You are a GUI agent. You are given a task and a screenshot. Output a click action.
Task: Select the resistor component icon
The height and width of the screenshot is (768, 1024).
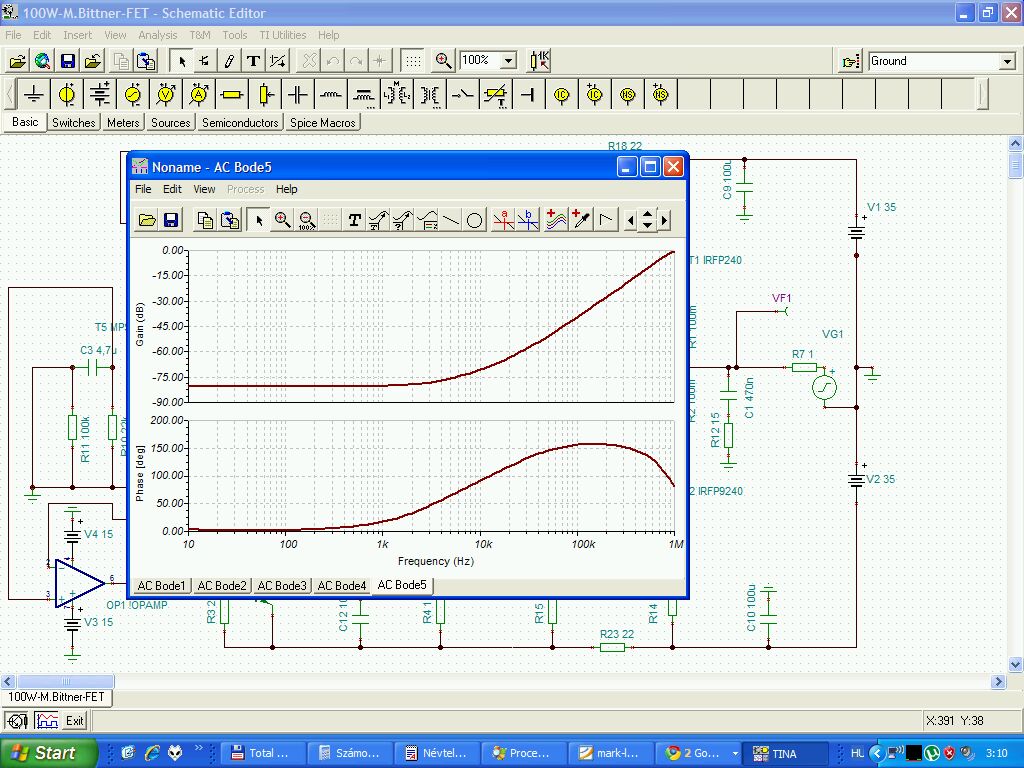click(x=232, y=95)
